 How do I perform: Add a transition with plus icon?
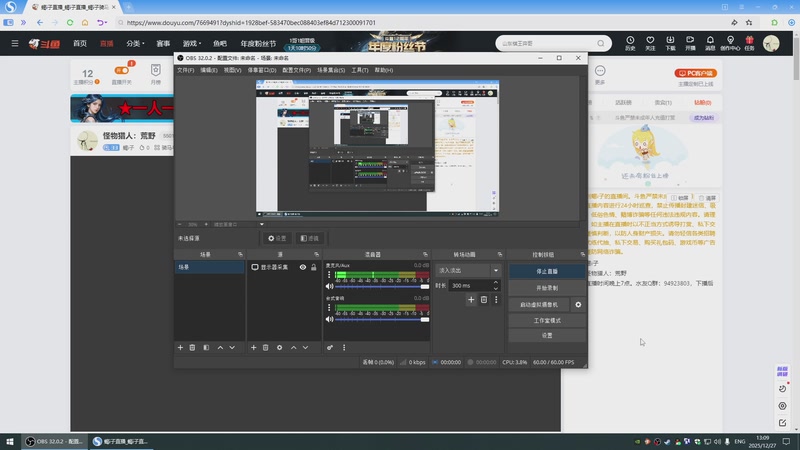[x=471, y=299]
